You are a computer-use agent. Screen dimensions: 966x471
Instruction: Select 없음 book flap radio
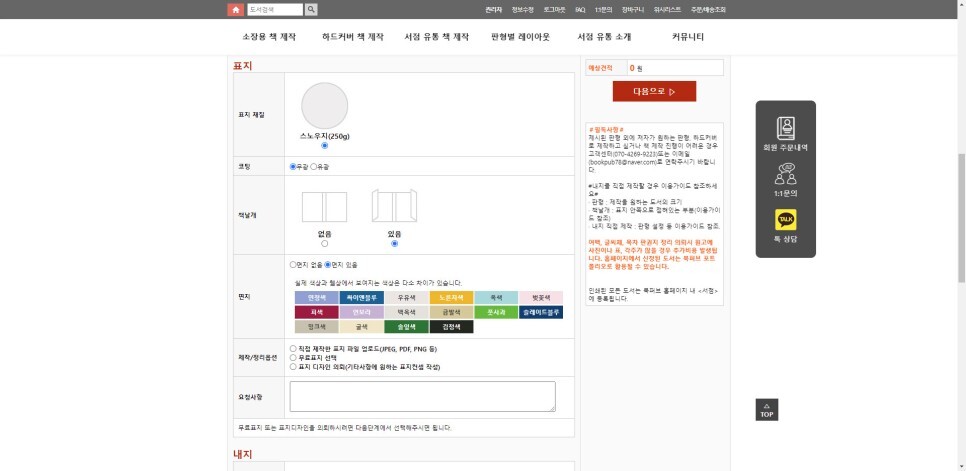[325, 244]
